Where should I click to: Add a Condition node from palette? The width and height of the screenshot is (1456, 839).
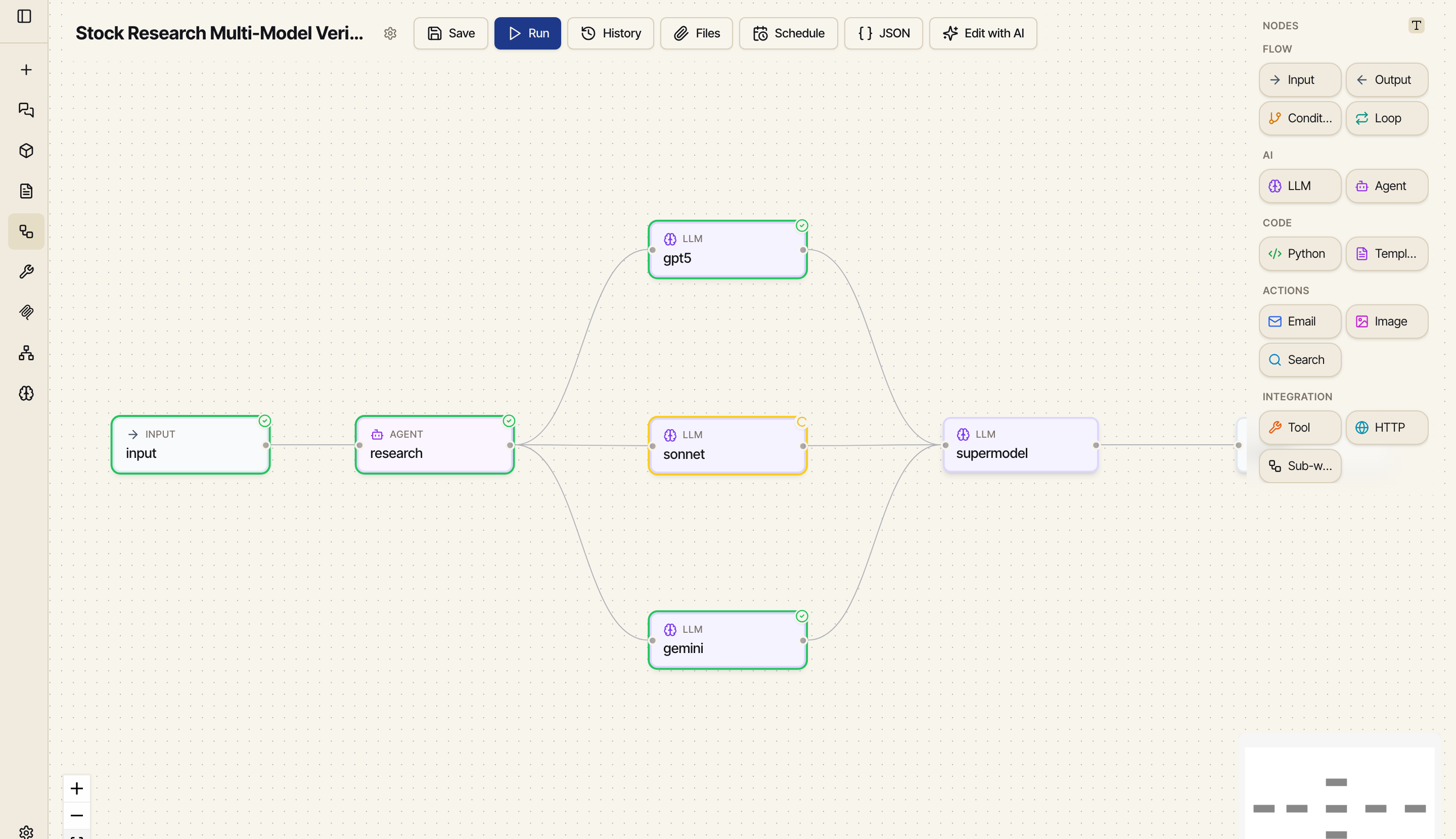[x=1300, y=118]
